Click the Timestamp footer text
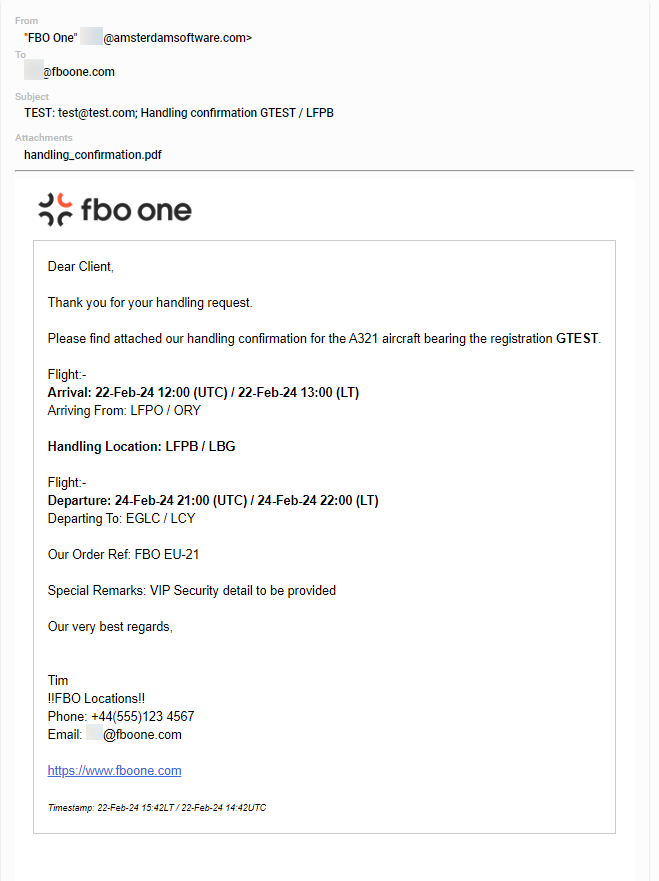The image size is (659, 881). (x=157, y=807)
